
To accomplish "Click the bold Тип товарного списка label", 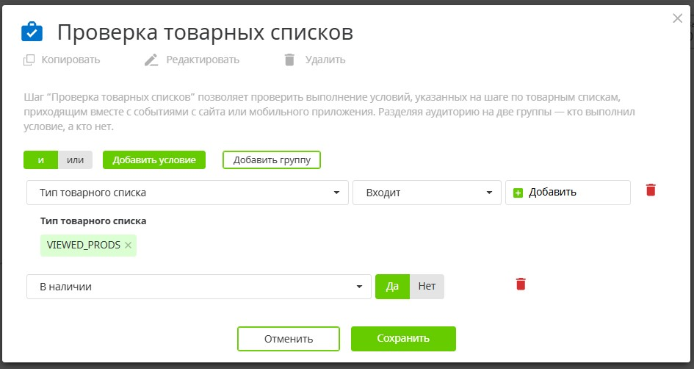I will click(93, 220).
